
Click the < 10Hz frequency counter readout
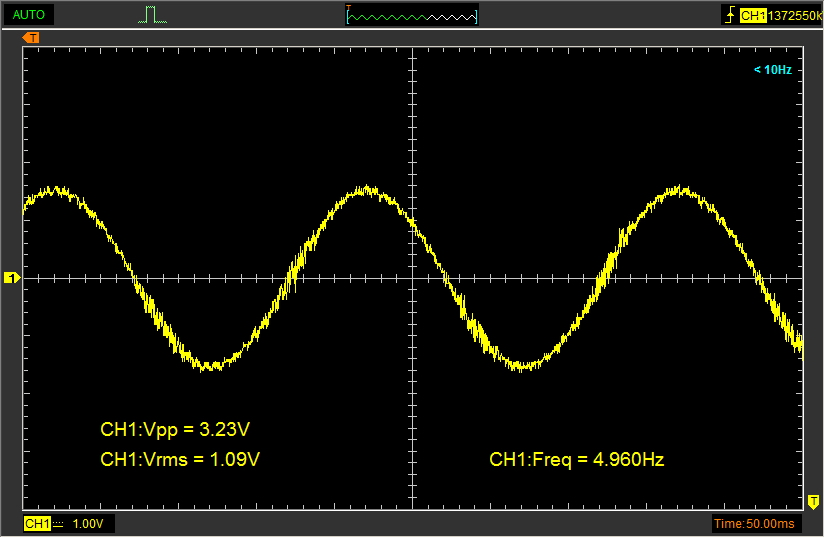[x=772, y=70]
